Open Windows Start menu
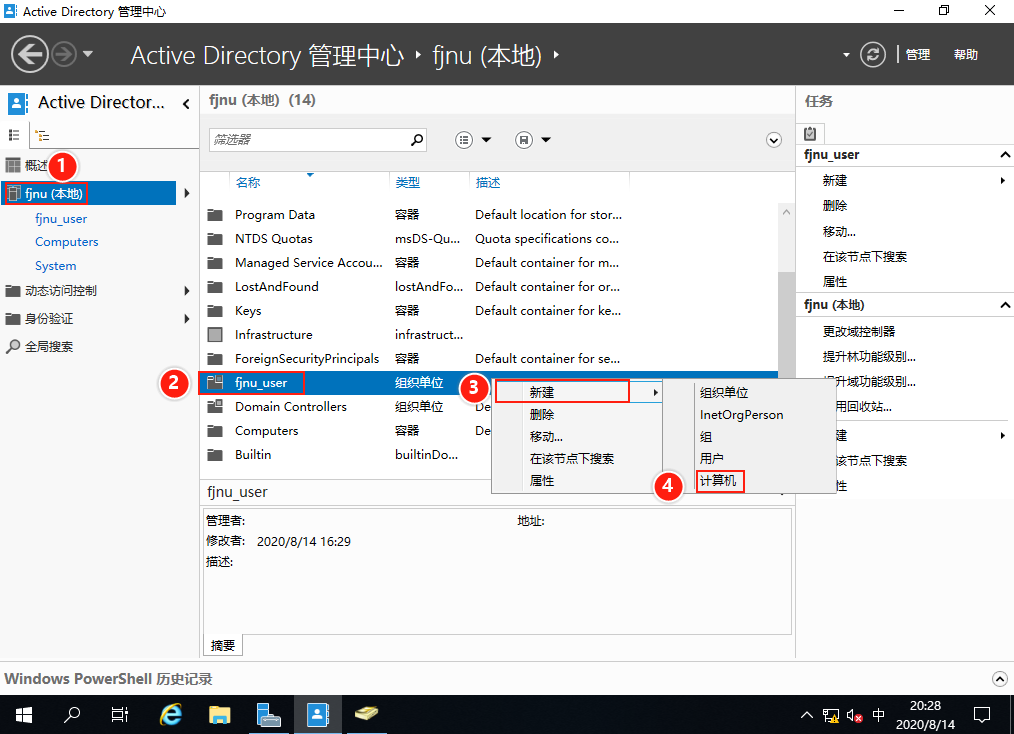Screen dimensions: 1014x734 24,715
